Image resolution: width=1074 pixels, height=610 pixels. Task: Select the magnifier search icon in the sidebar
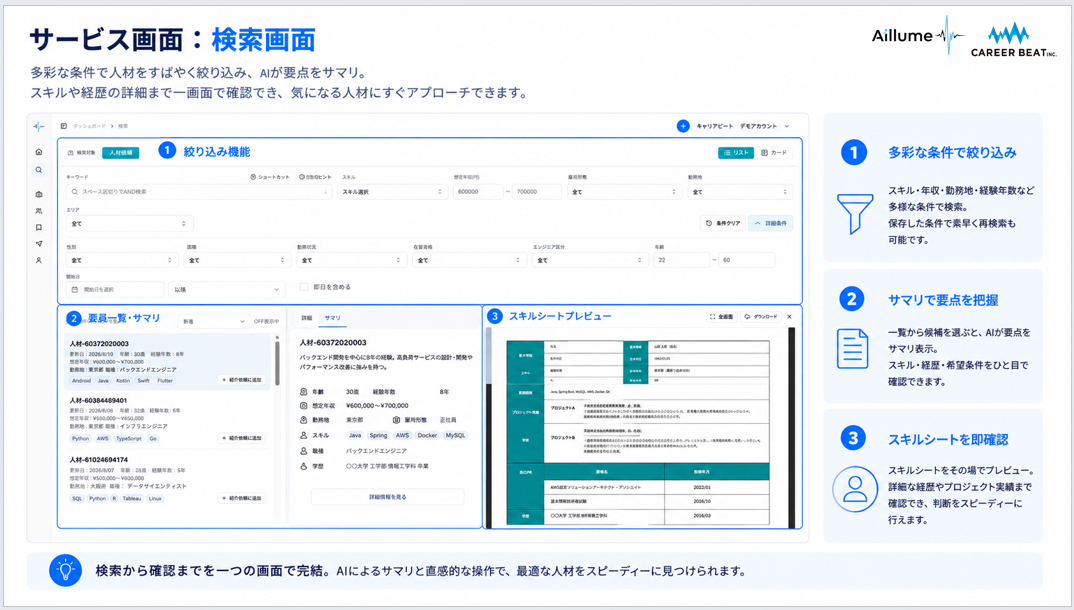point(39,170)
